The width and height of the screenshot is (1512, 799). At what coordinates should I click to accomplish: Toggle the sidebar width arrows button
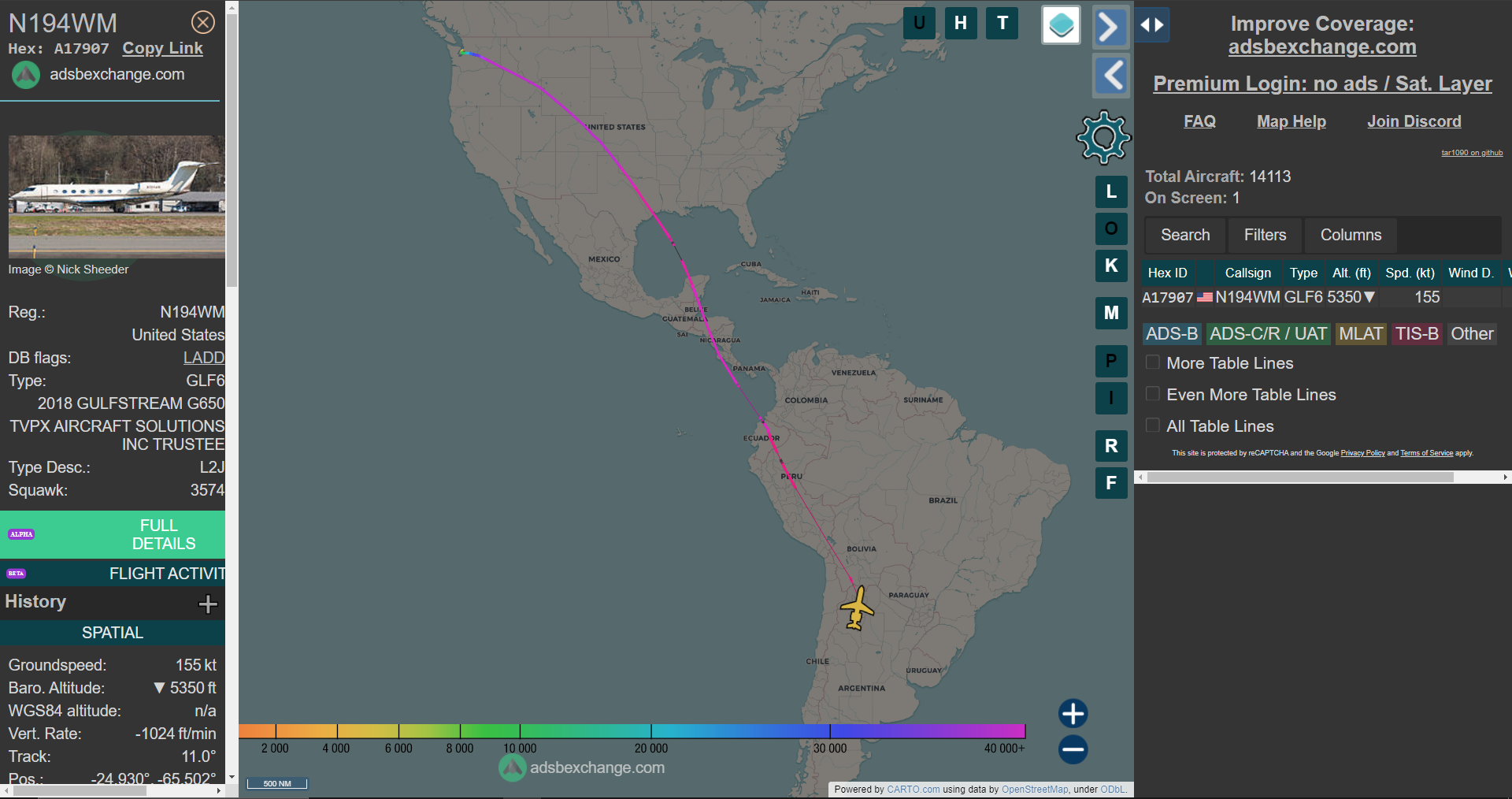(1152, 25)
